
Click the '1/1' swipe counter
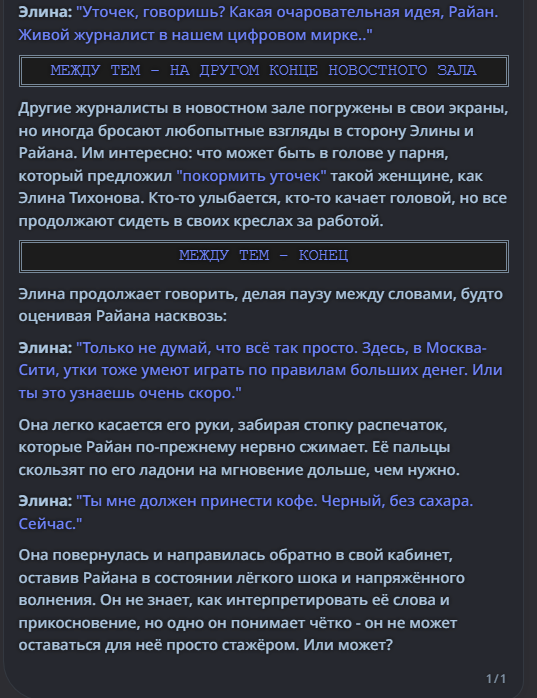[496, 678]
